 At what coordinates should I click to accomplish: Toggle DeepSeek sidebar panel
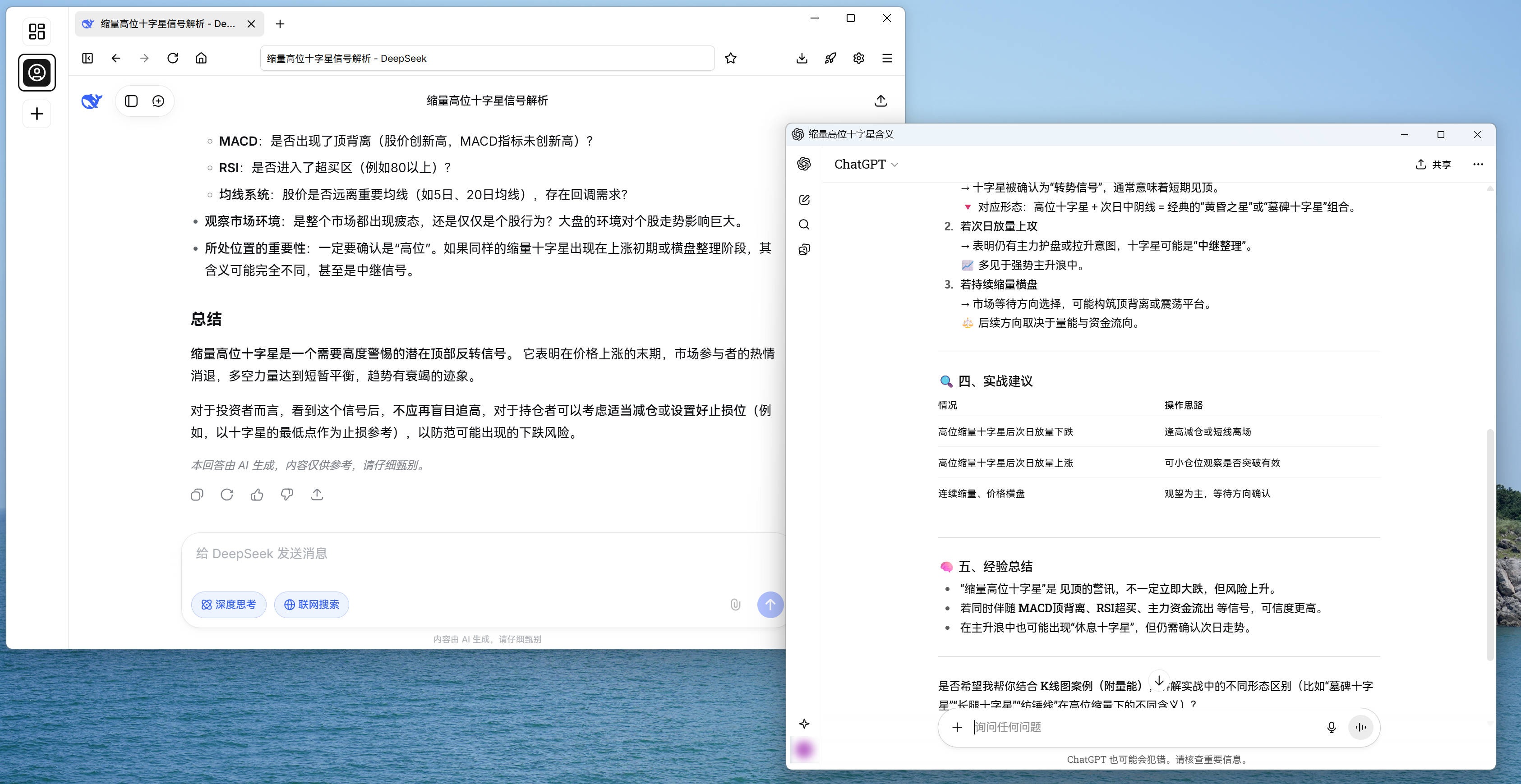coord(131,101)
